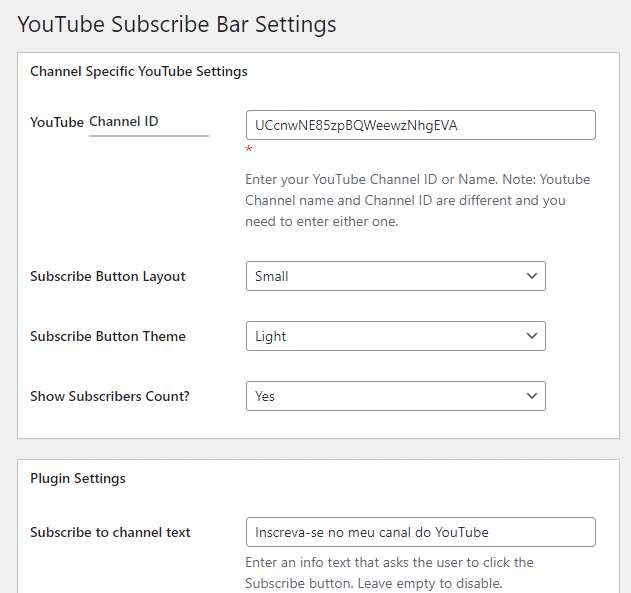Screen dimensions: 631x593
Task: Click the Channel ID help description text
Action: click(418, 200)
